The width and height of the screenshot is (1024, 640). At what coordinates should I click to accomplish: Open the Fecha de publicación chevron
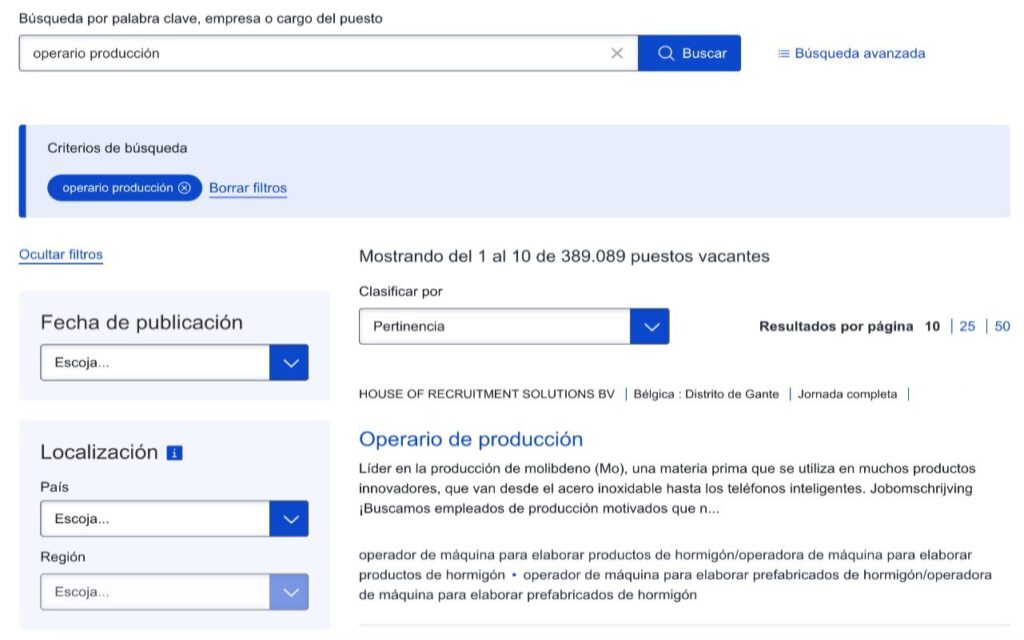point(289,362)
